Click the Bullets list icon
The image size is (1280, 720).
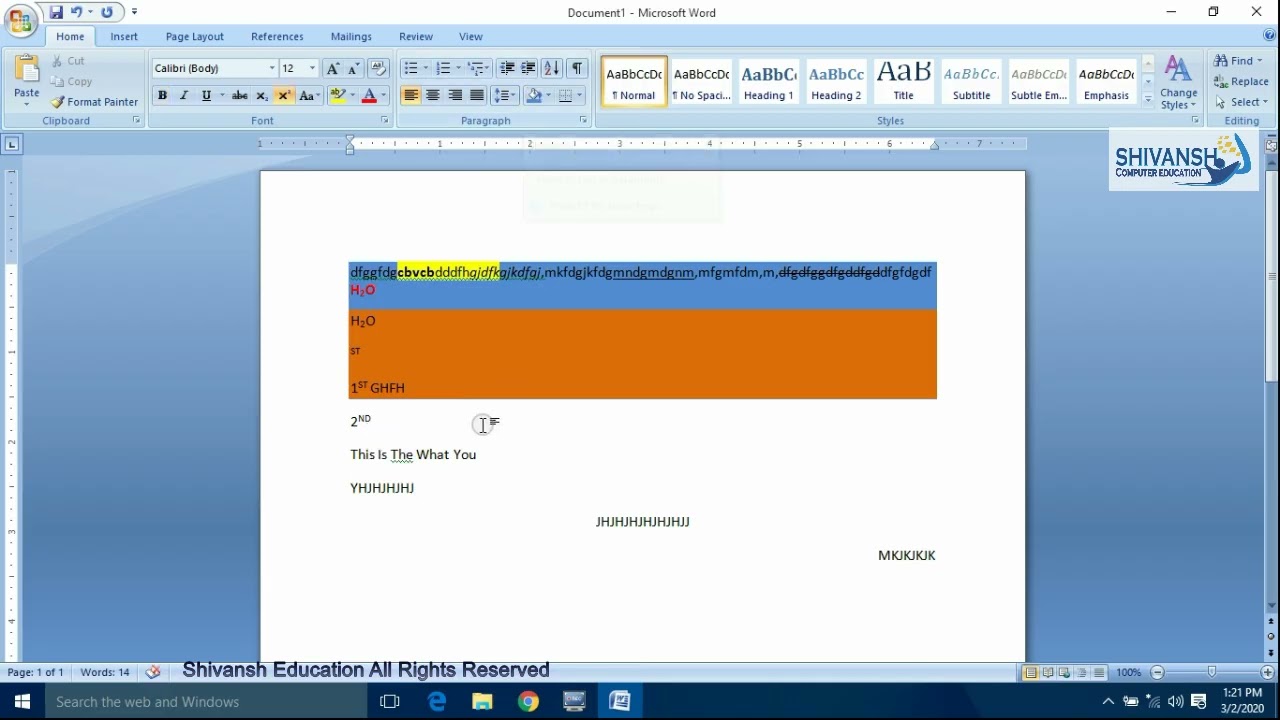point(410,68)
